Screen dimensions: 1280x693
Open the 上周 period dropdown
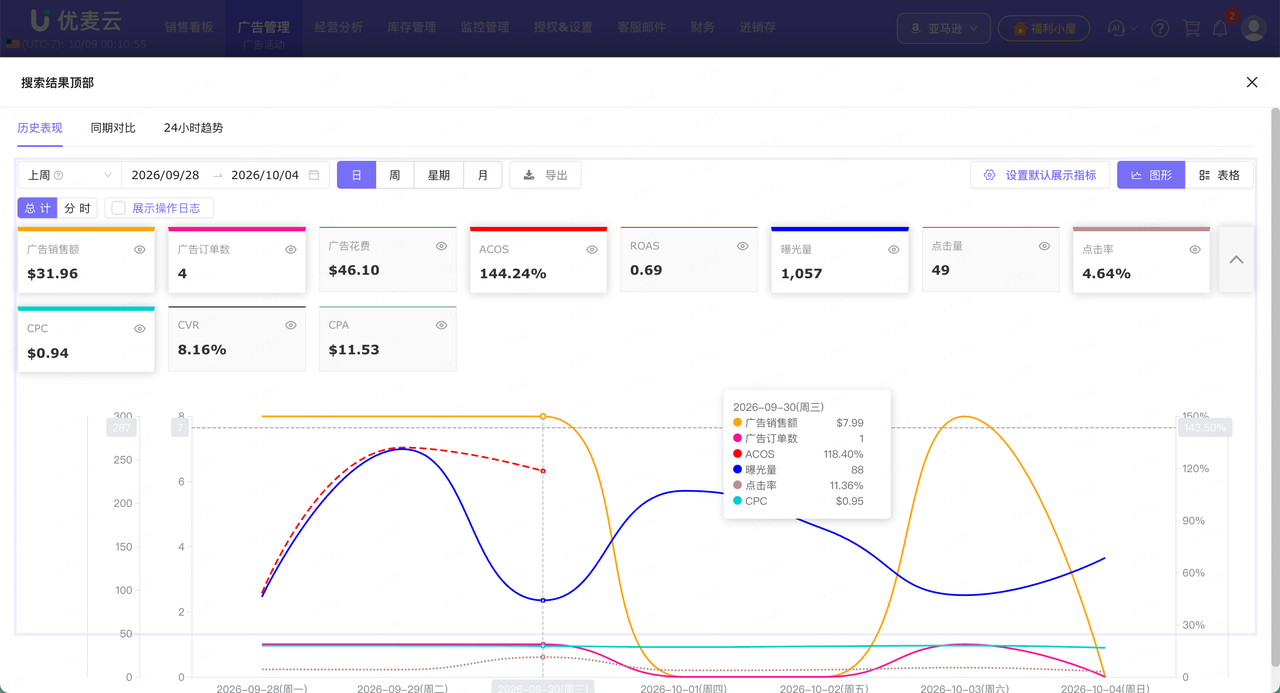pyautogui.click(x=69, y=175)
